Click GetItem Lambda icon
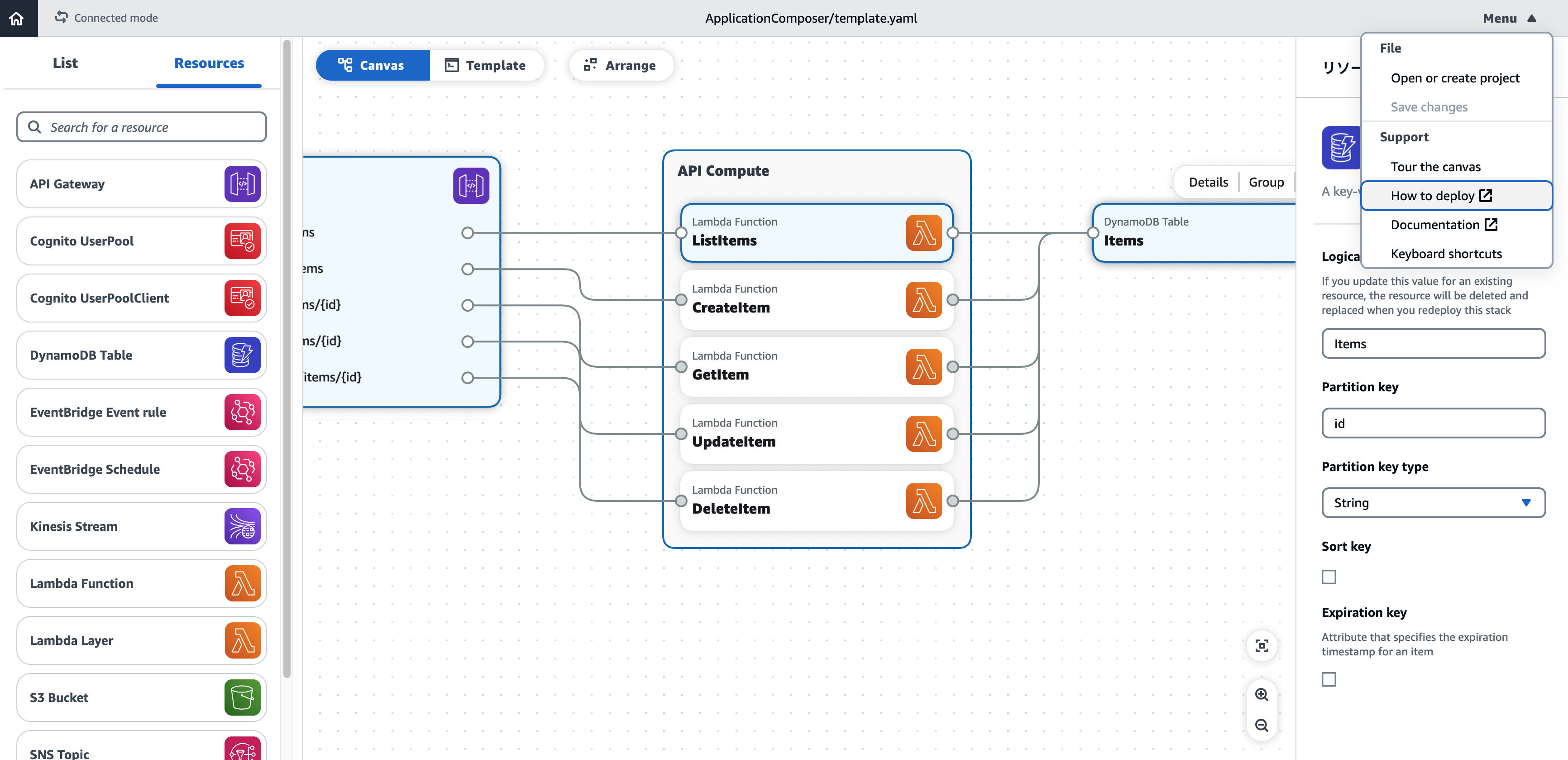 click(x=923, y=366)
